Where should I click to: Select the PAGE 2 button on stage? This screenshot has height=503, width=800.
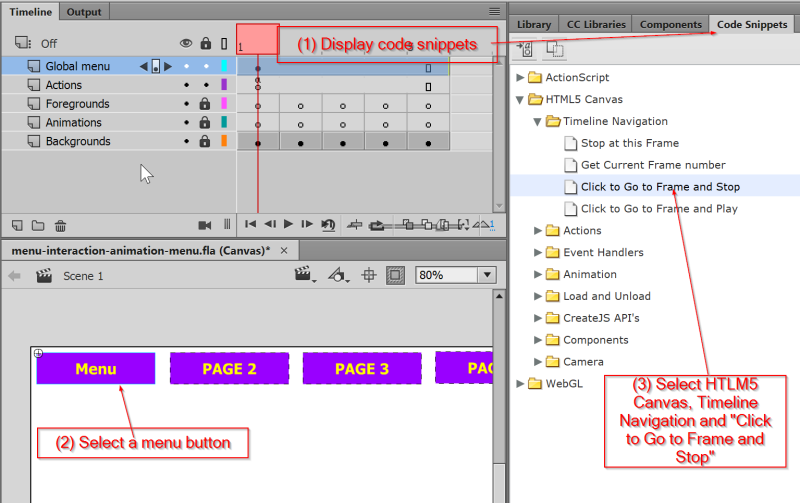(x=229, y=368)
